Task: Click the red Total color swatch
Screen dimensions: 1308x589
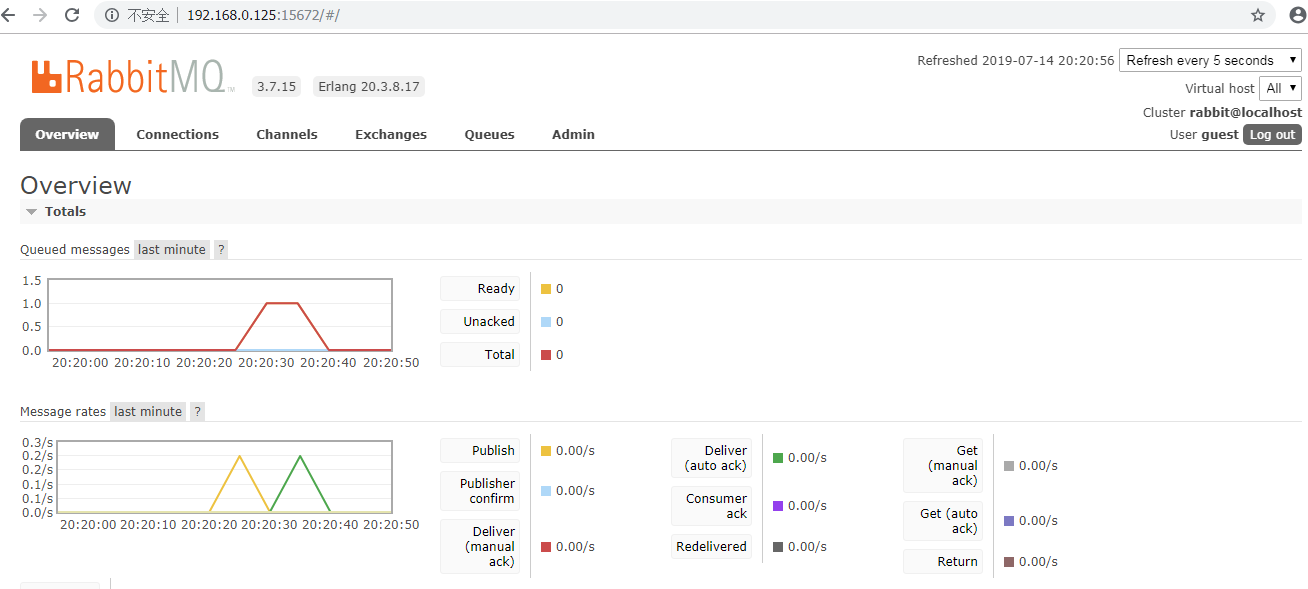Action: (546, 355)
